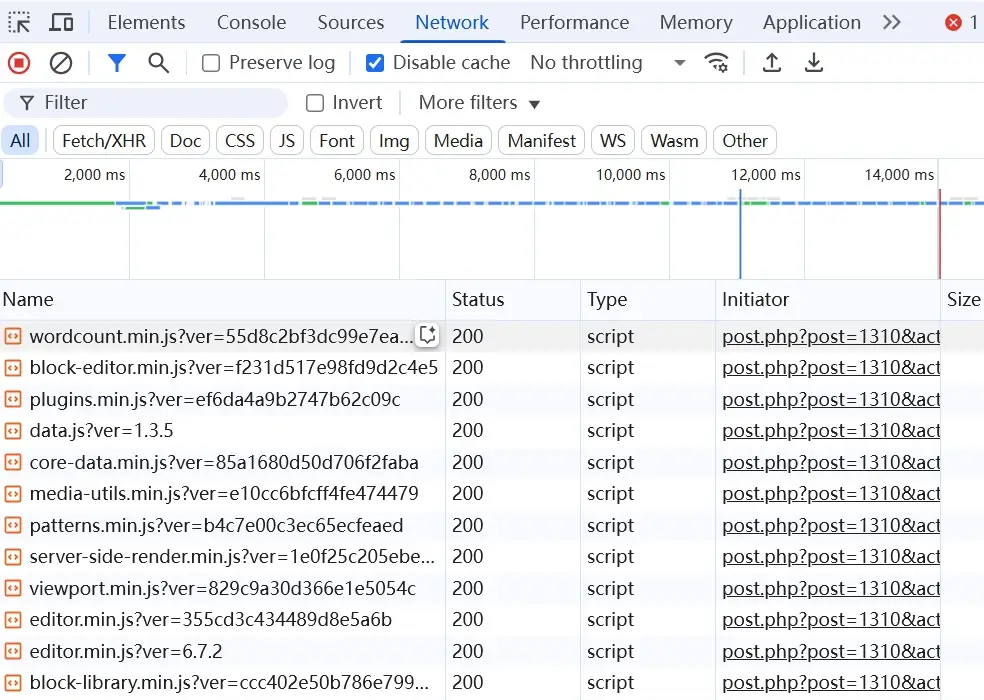
Task: Stop recording network log
Action: coord(19,63)
